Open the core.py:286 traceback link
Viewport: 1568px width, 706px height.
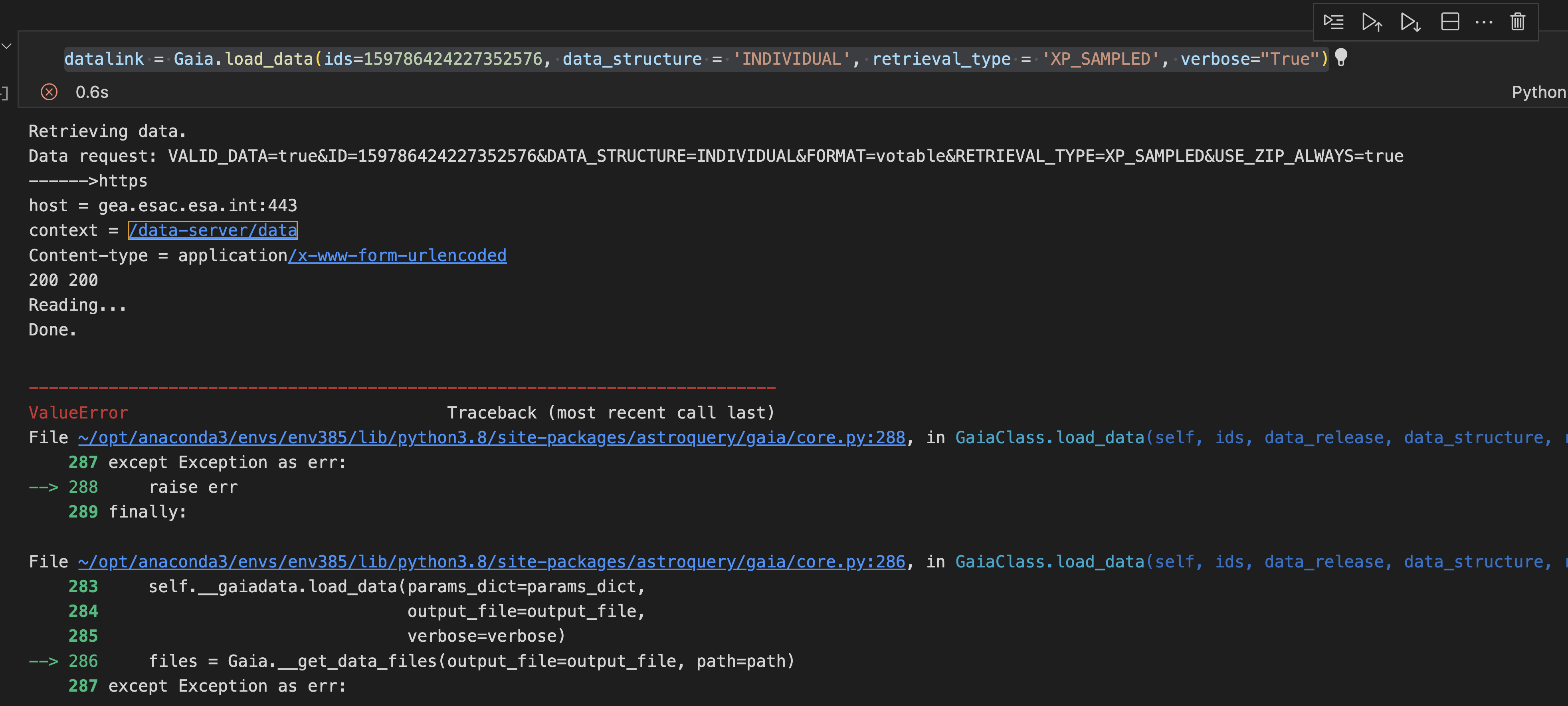pyautogui.click(x=491, y=561)
